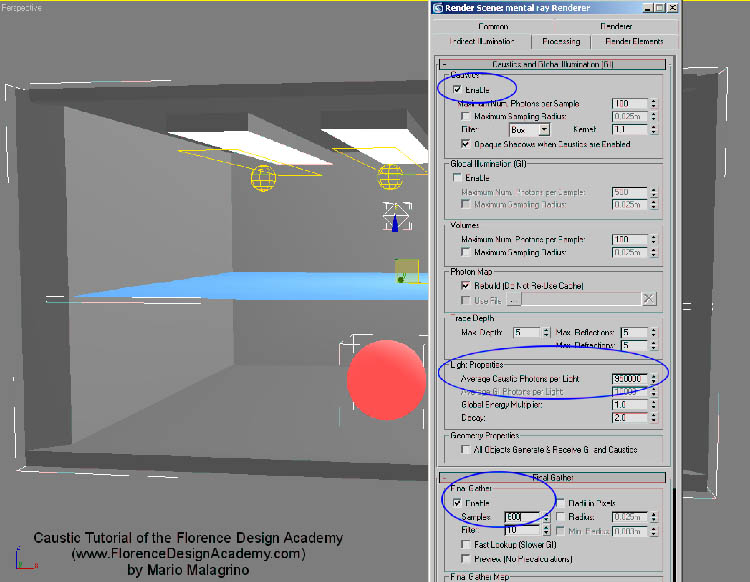This screenshot has height=582, width=750.
Task: Toggle Opaque Shadows when Caustics are Enabled
Action: (x=465, y=143)
